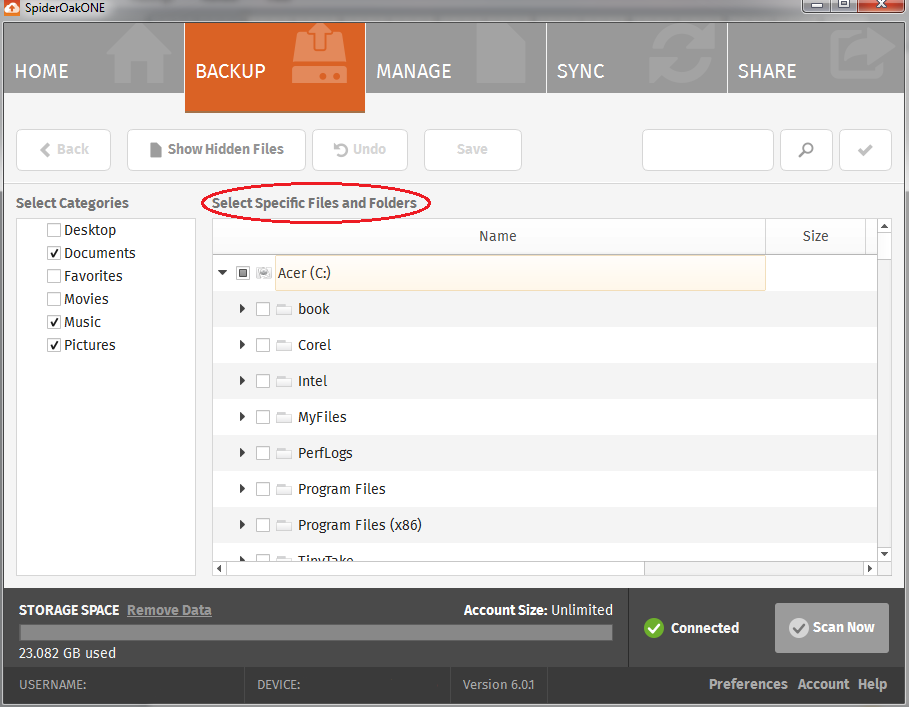Viewport: 909px width, 707px height.
Task: Click the horizontal scrollbar left arrow
Action: (219, 568)
